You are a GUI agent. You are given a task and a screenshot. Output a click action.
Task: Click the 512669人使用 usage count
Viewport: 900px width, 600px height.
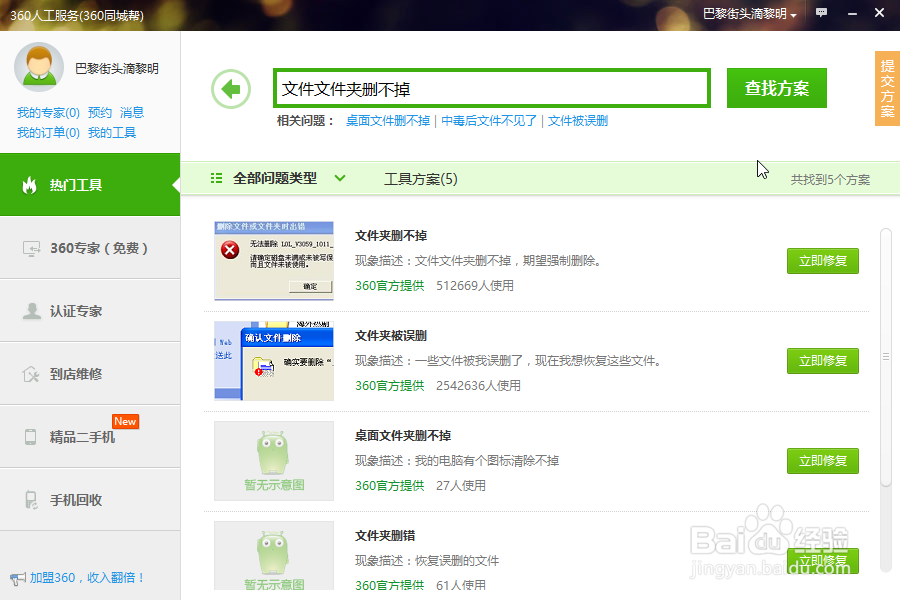475,285
